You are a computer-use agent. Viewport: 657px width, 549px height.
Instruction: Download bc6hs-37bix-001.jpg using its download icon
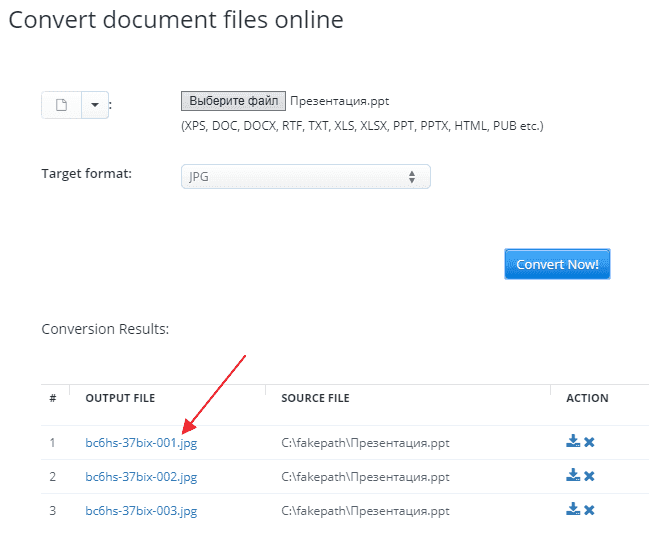coord(573,442)
